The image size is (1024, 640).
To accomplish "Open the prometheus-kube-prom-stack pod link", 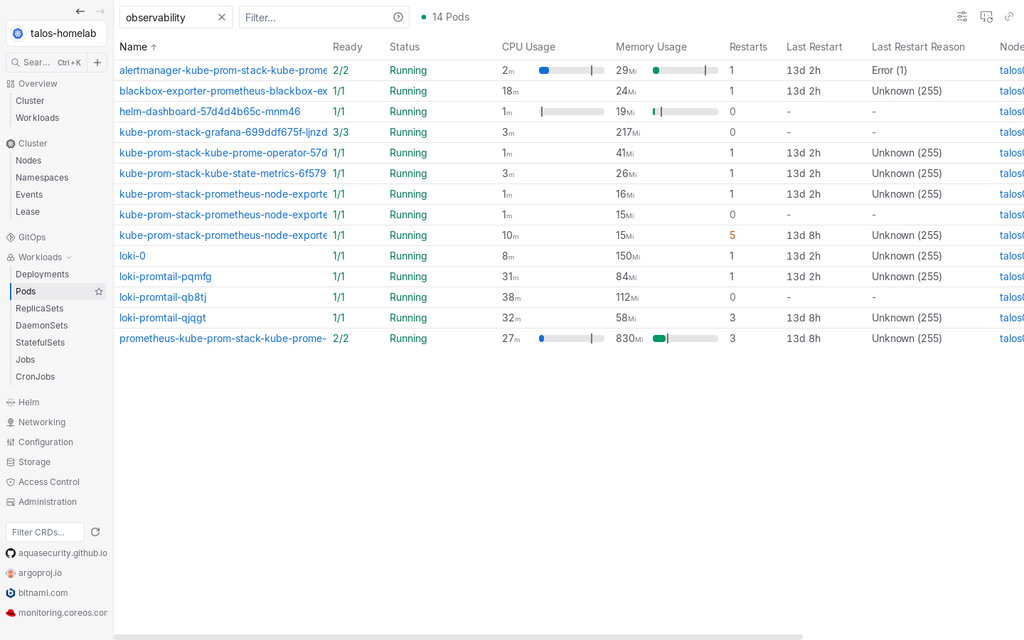I will click(223, 338).
